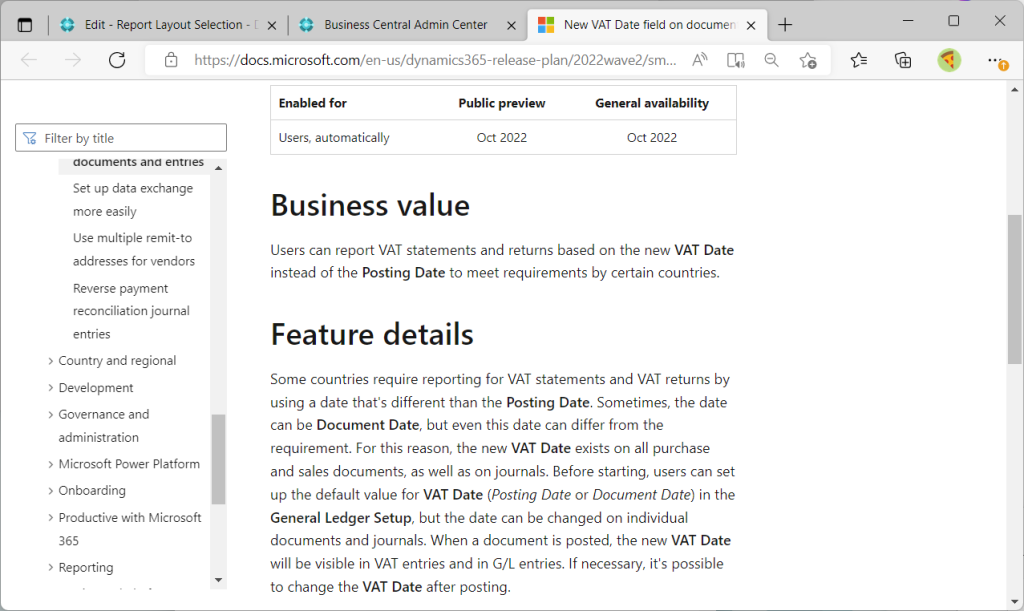Screen dimensions: 1024x611
Task: Click the sidebar scrollbar thumb
Action: click(219, 459)
